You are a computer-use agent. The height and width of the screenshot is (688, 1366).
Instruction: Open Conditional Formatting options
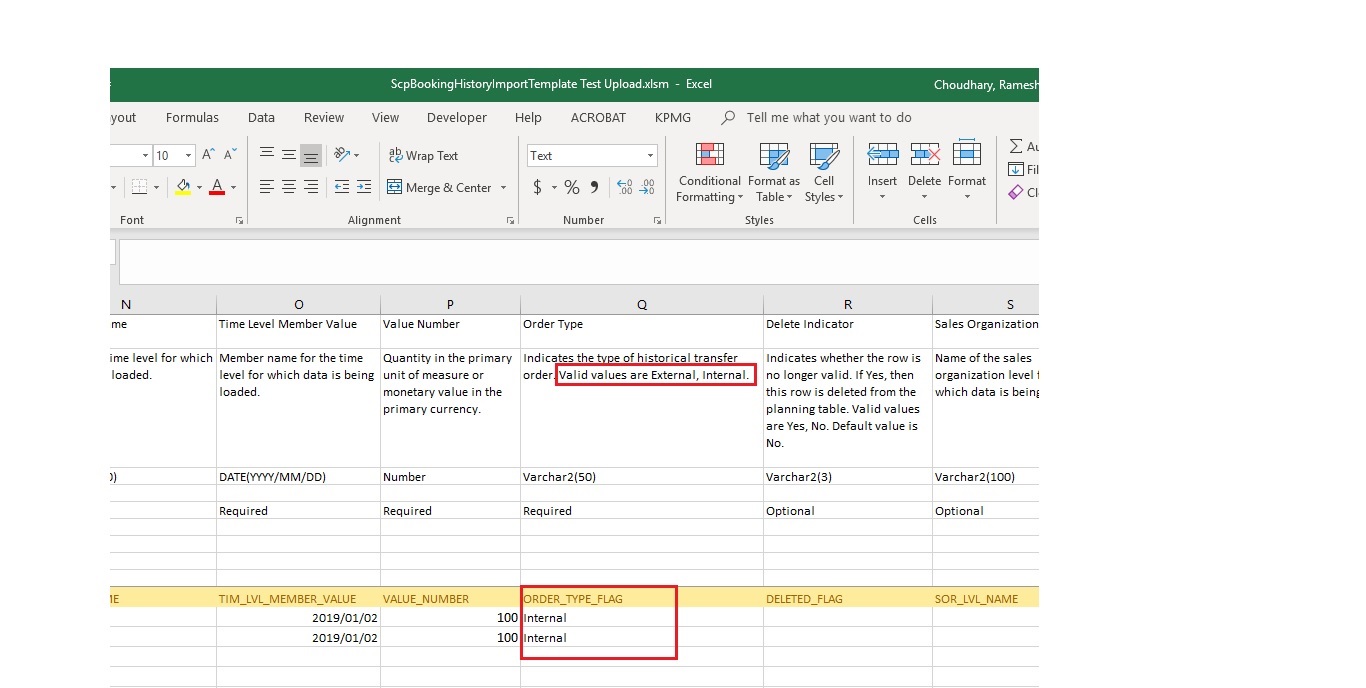click(x=708, y=172)
